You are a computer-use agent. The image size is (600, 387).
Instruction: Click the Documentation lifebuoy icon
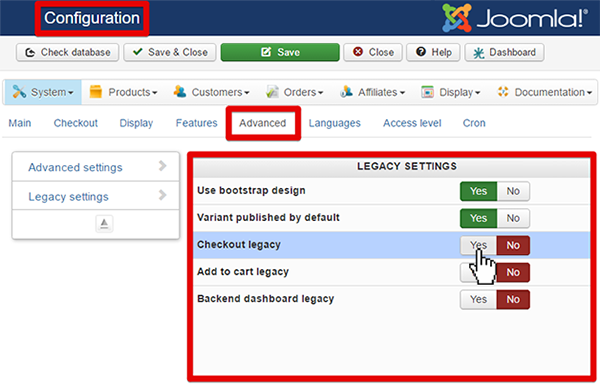click(503, 91)
